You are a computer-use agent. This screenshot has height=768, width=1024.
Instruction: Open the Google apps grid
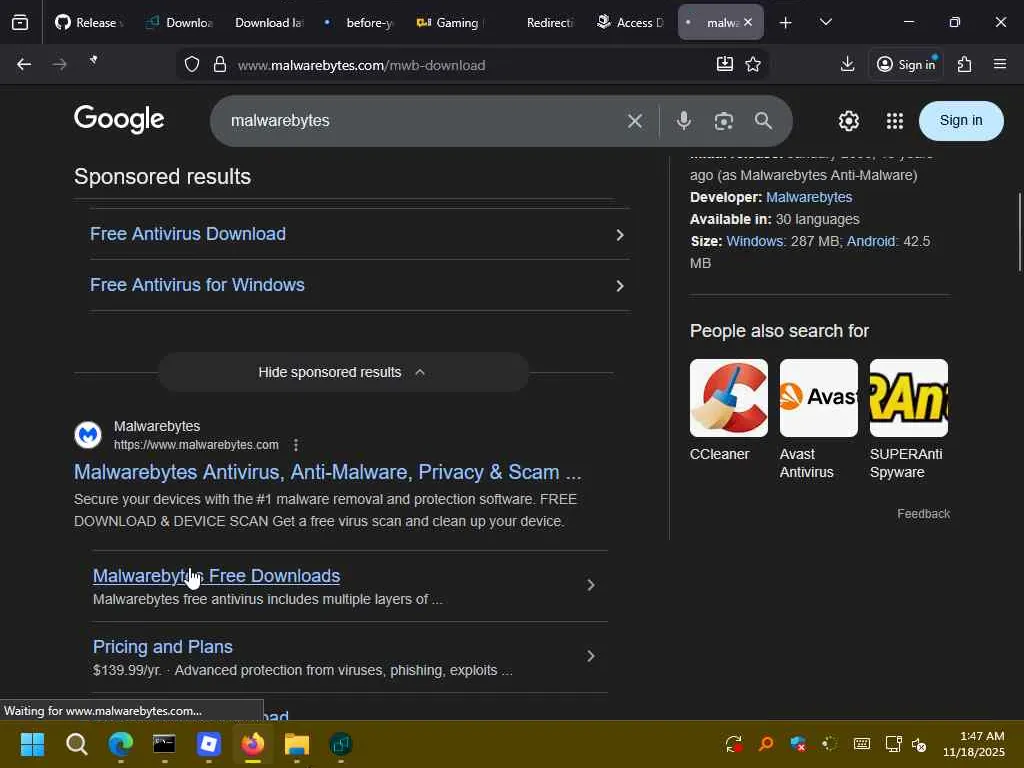pos(895,121)
